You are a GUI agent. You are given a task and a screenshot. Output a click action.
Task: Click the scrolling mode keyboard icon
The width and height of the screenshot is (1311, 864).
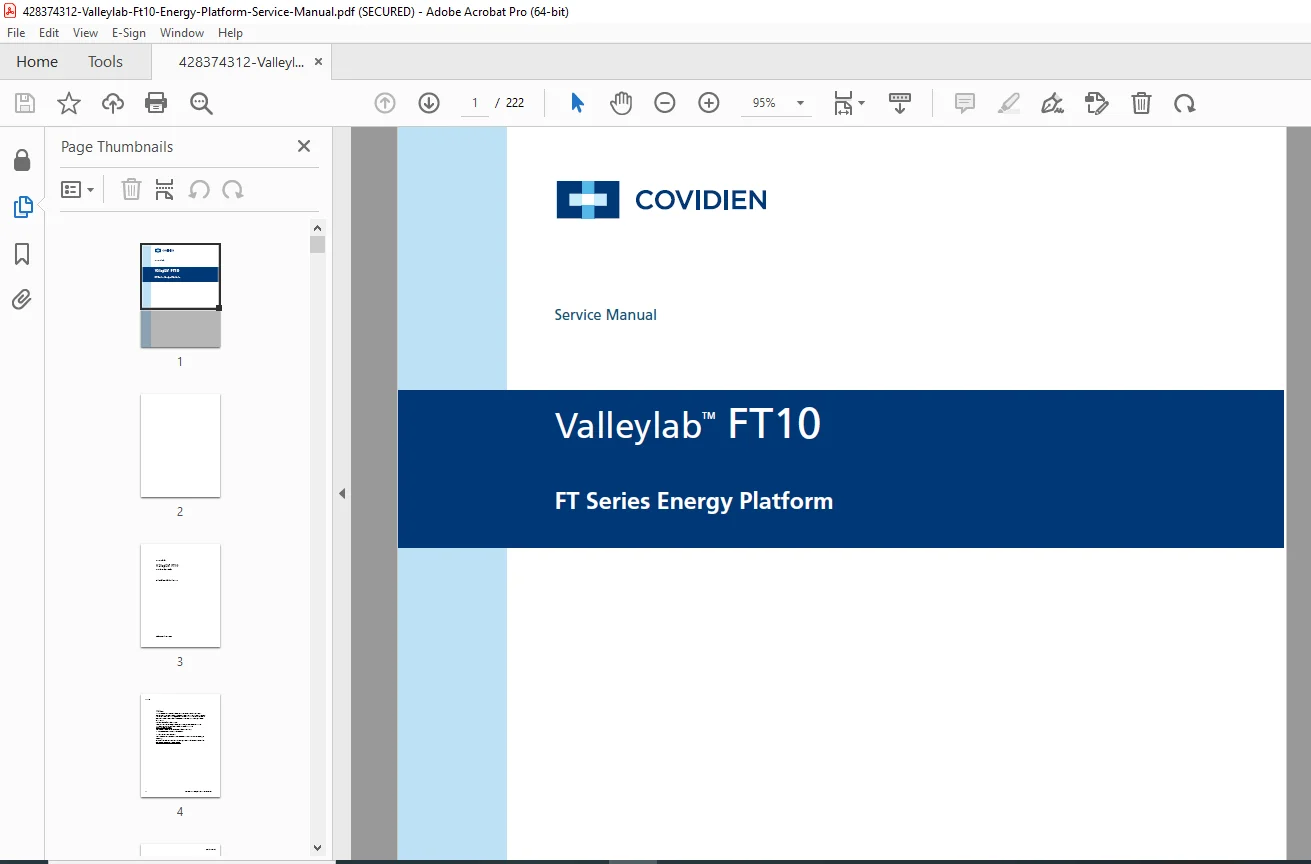point(900,103)
